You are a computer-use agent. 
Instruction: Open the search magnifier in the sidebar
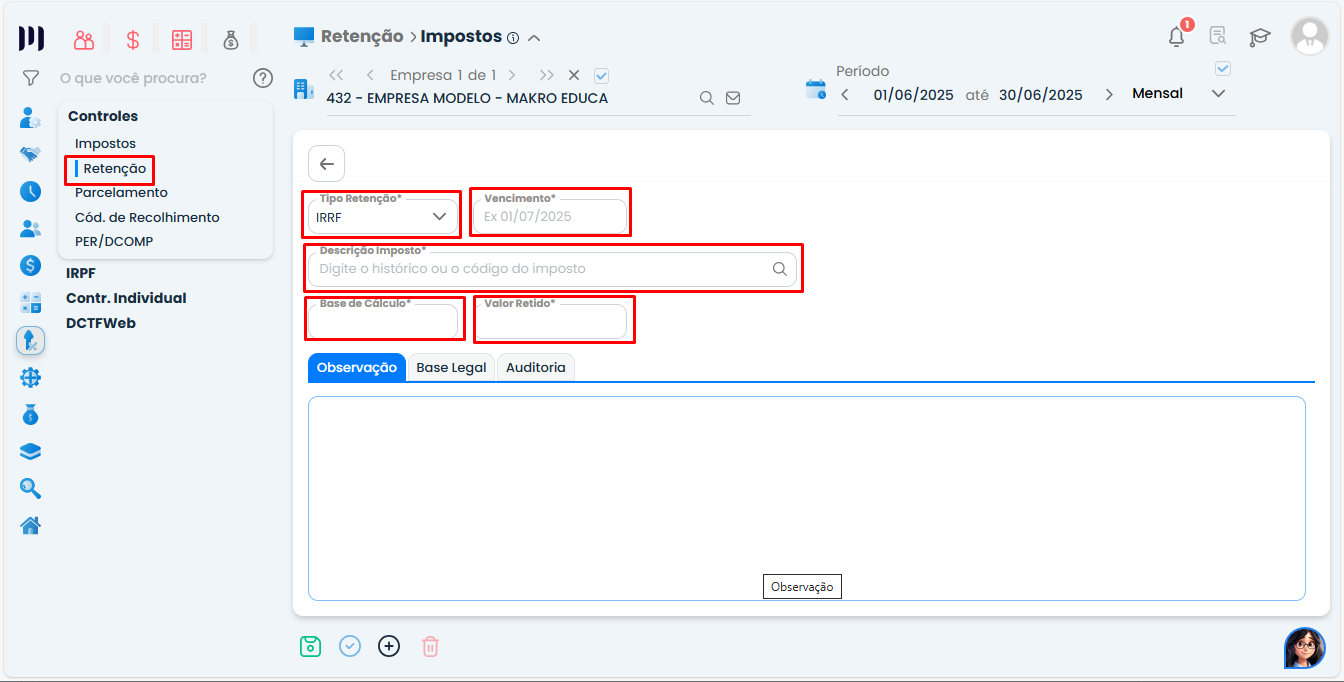pyautogui.click(x=30, y=488)
